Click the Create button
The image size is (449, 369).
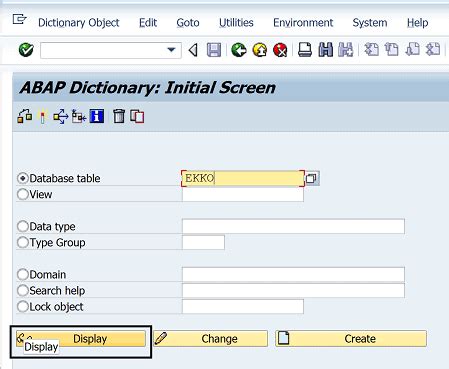[351, 339]
